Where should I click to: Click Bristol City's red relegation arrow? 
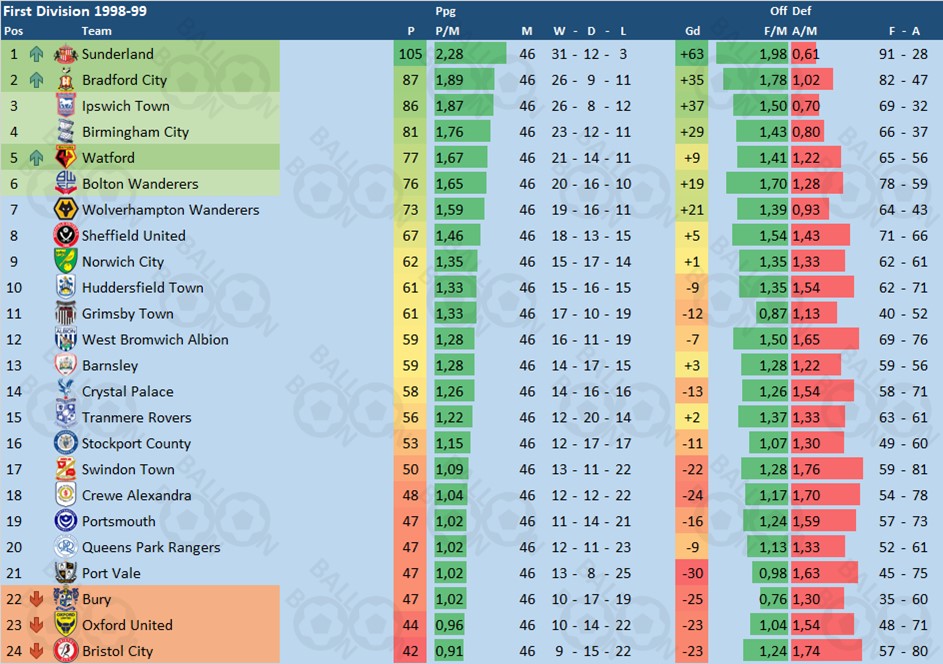coord(37,651)
